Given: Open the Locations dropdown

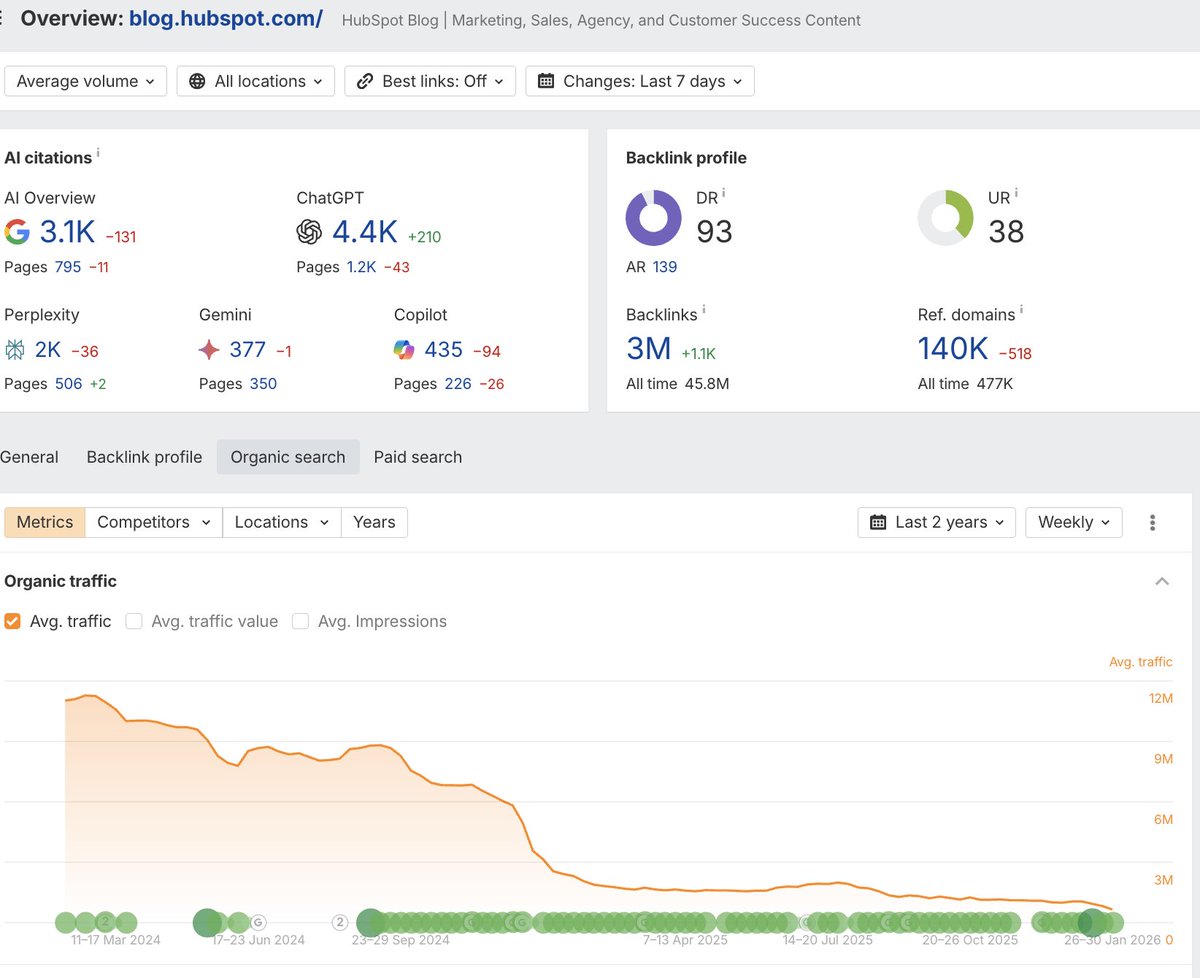Looking at the screenshot, I should click(281, 522).
